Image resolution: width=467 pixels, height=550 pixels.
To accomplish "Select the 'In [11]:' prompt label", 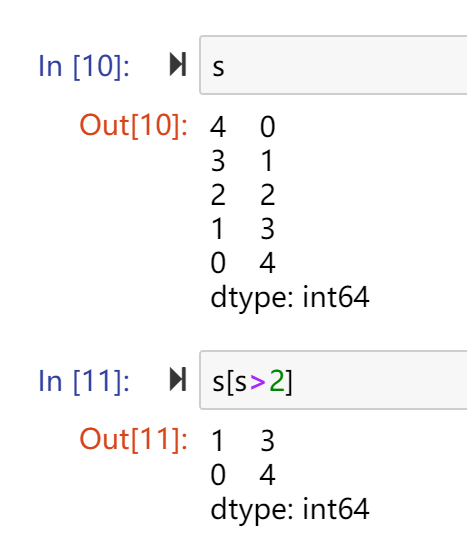I will coord(84,381).
